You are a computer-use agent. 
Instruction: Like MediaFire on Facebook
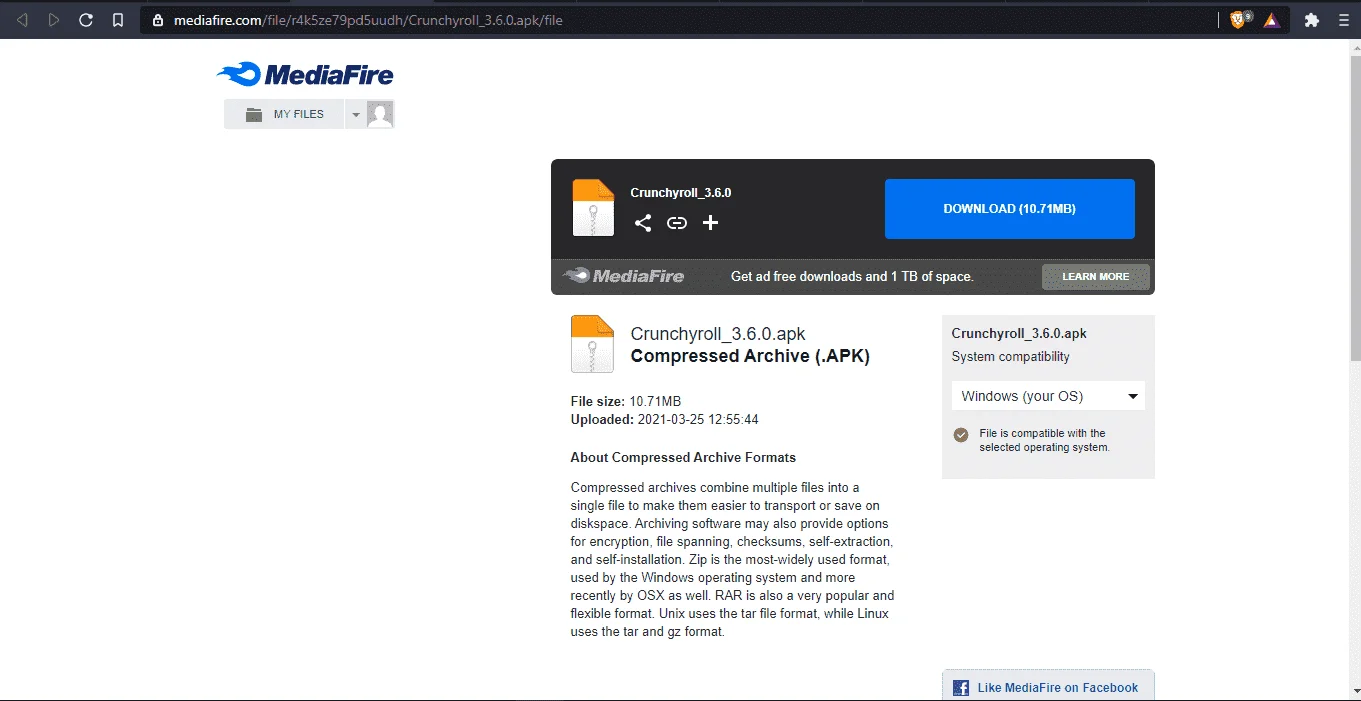point(1048,687)
